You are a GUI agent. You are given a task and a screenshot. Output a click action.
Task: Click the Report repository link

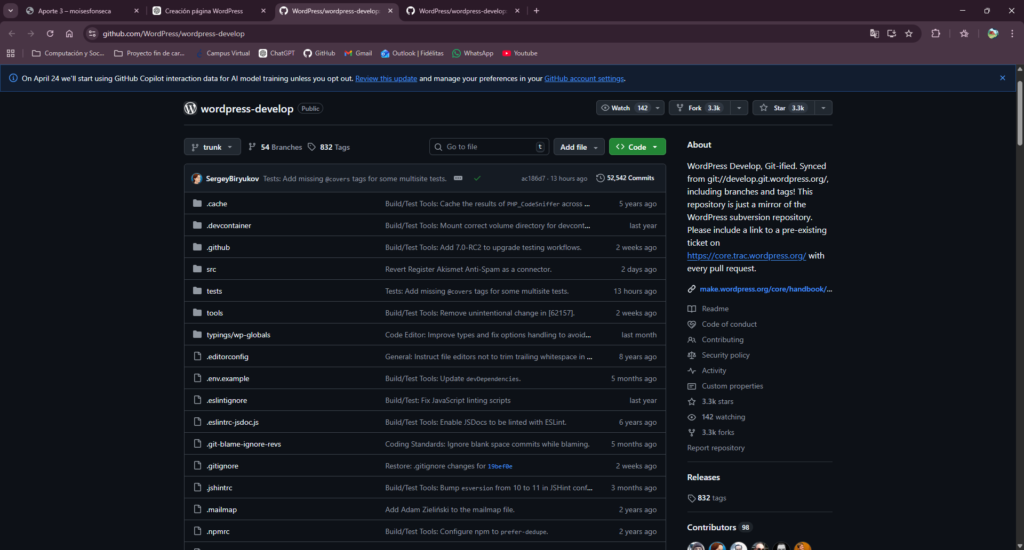(715, 448)
